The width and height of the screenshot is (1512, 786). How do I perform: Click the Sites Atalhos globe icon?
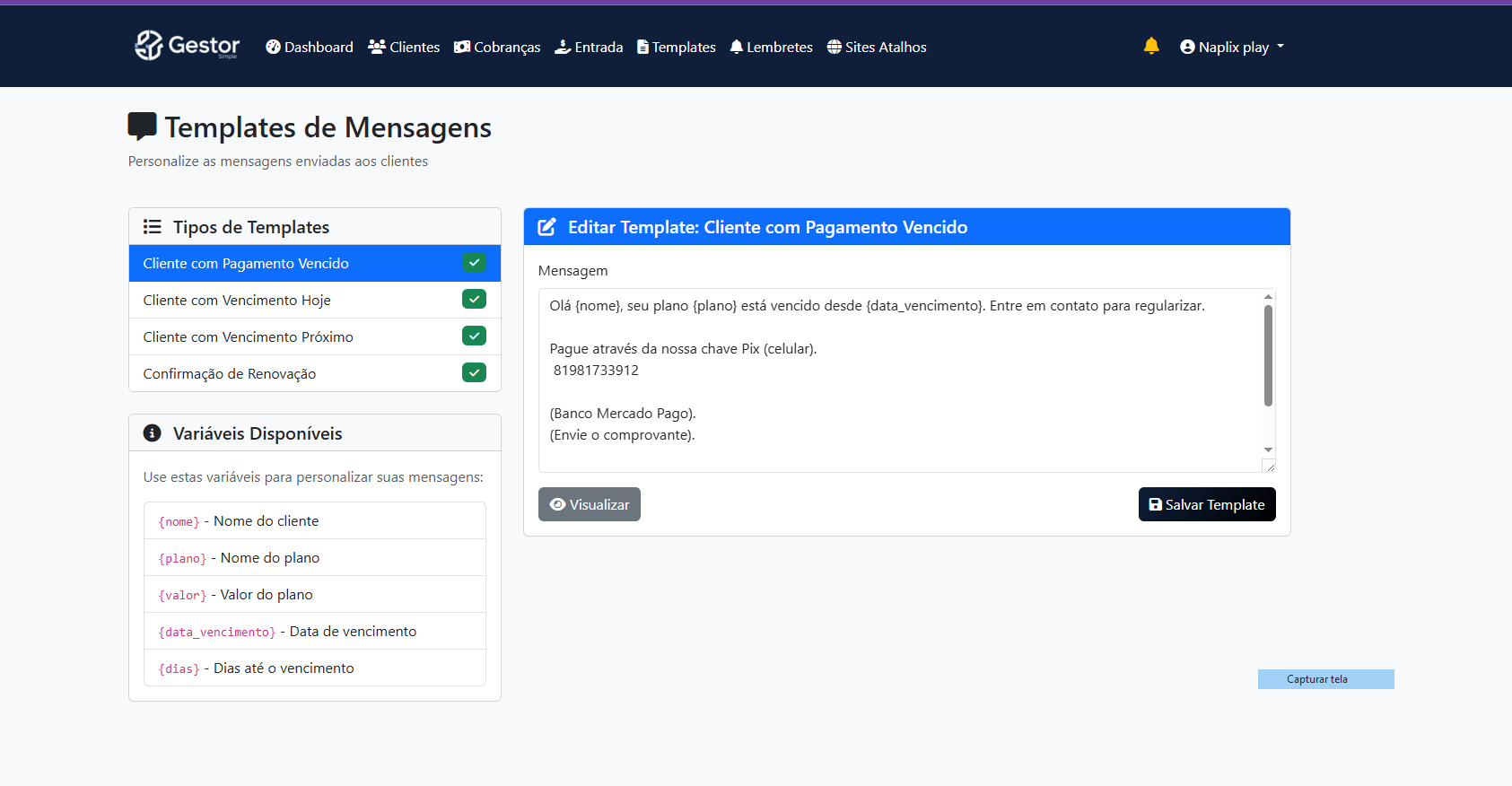[835, 47]
